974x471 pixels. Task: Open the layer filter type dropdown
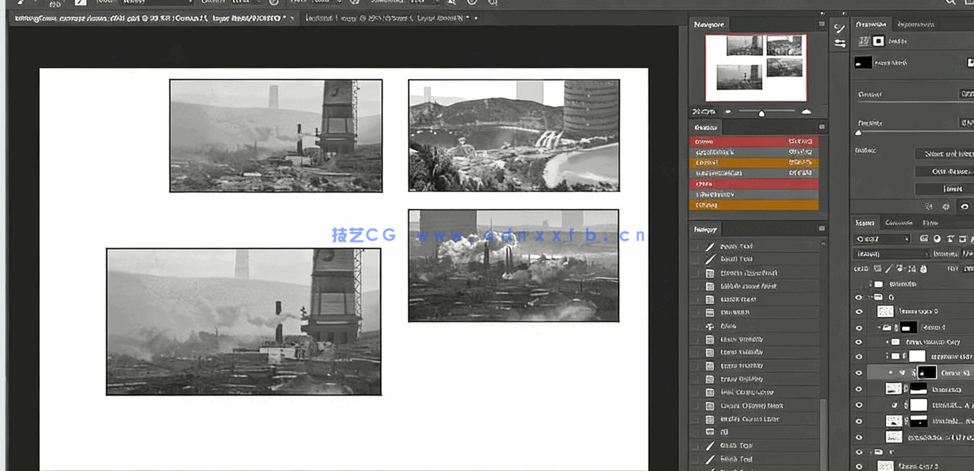(x=882, y=239)
